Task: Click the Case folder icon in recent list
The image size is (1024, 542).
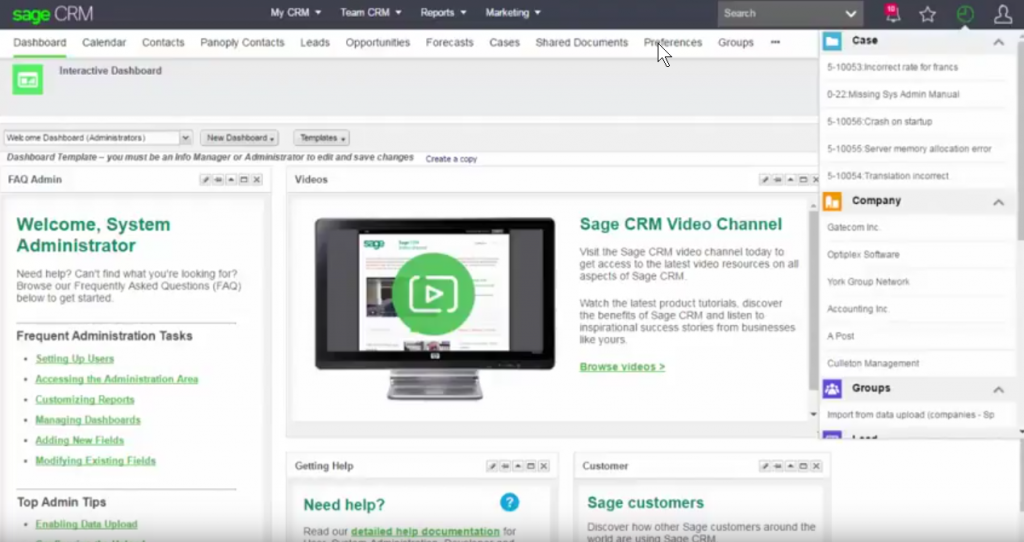Action: 832,41
